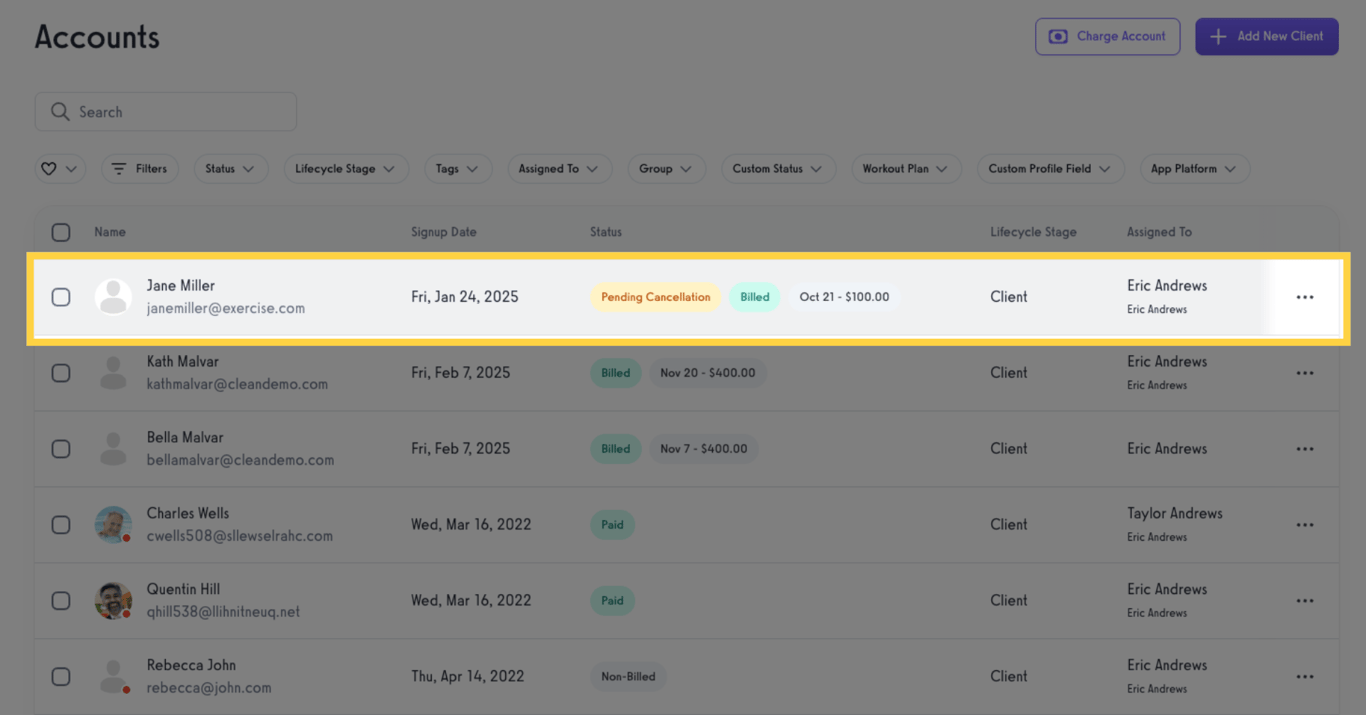Click the Assigned To column header
Screen dimensions: 1366x715
(x=1159, y=232)
